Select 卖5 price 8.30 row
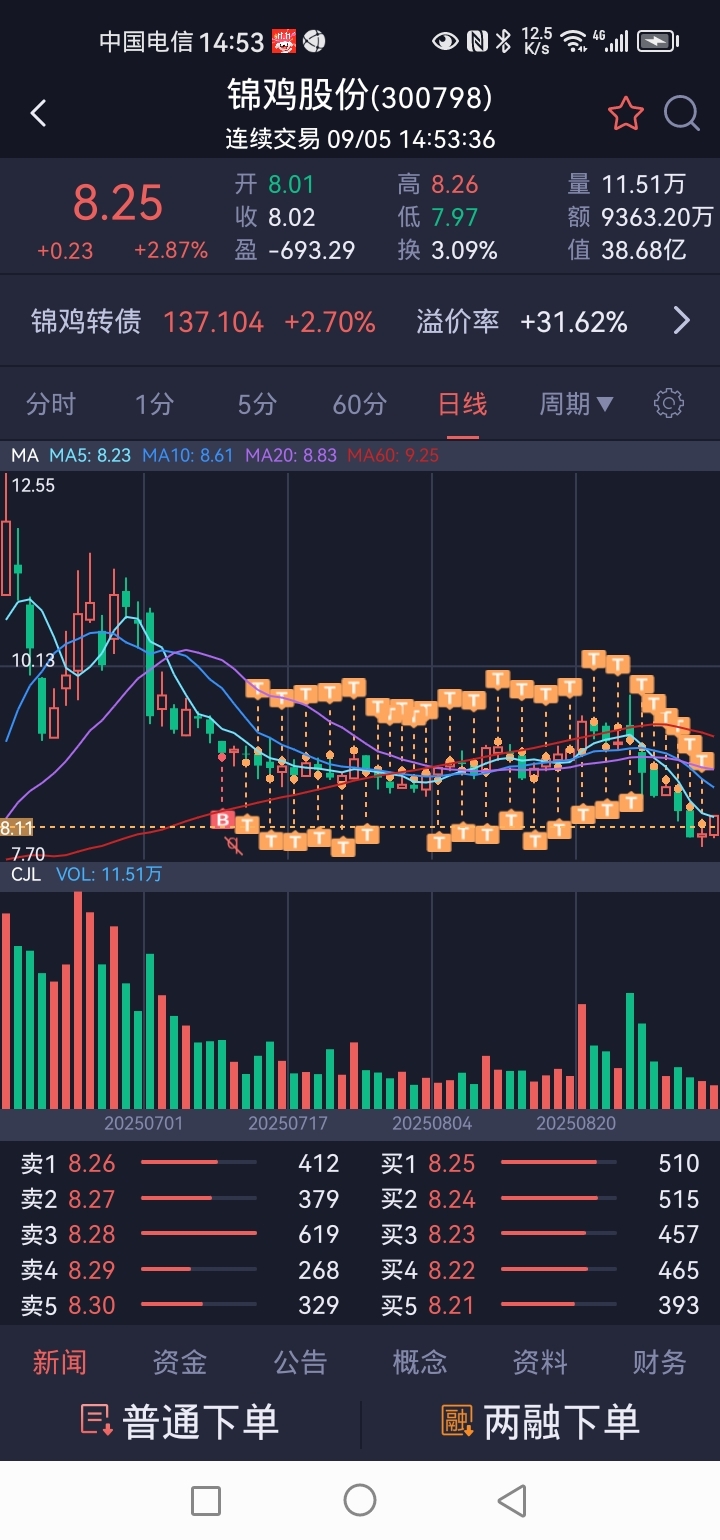 pos(180,1305)
